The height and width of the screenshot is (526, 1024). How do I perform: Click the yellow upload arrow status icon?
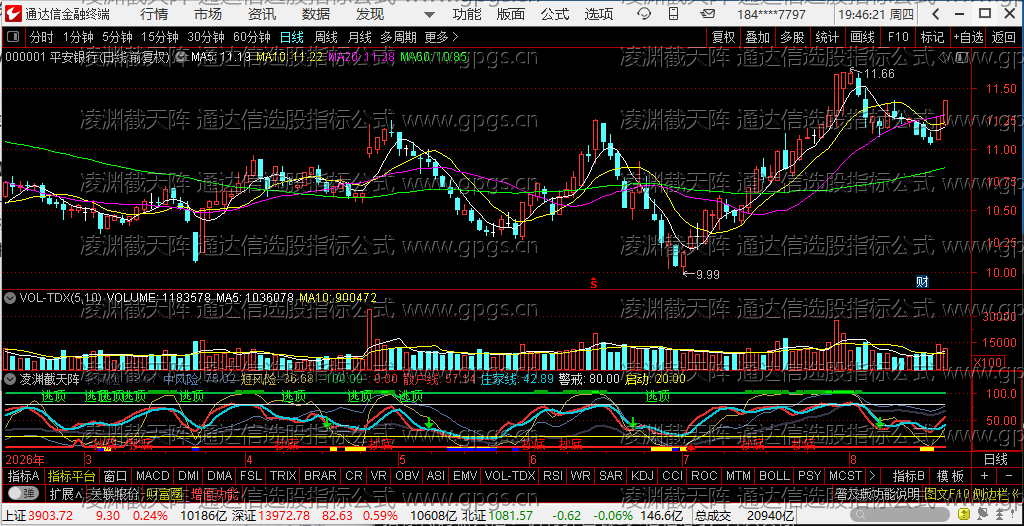(x=964, y=514)
